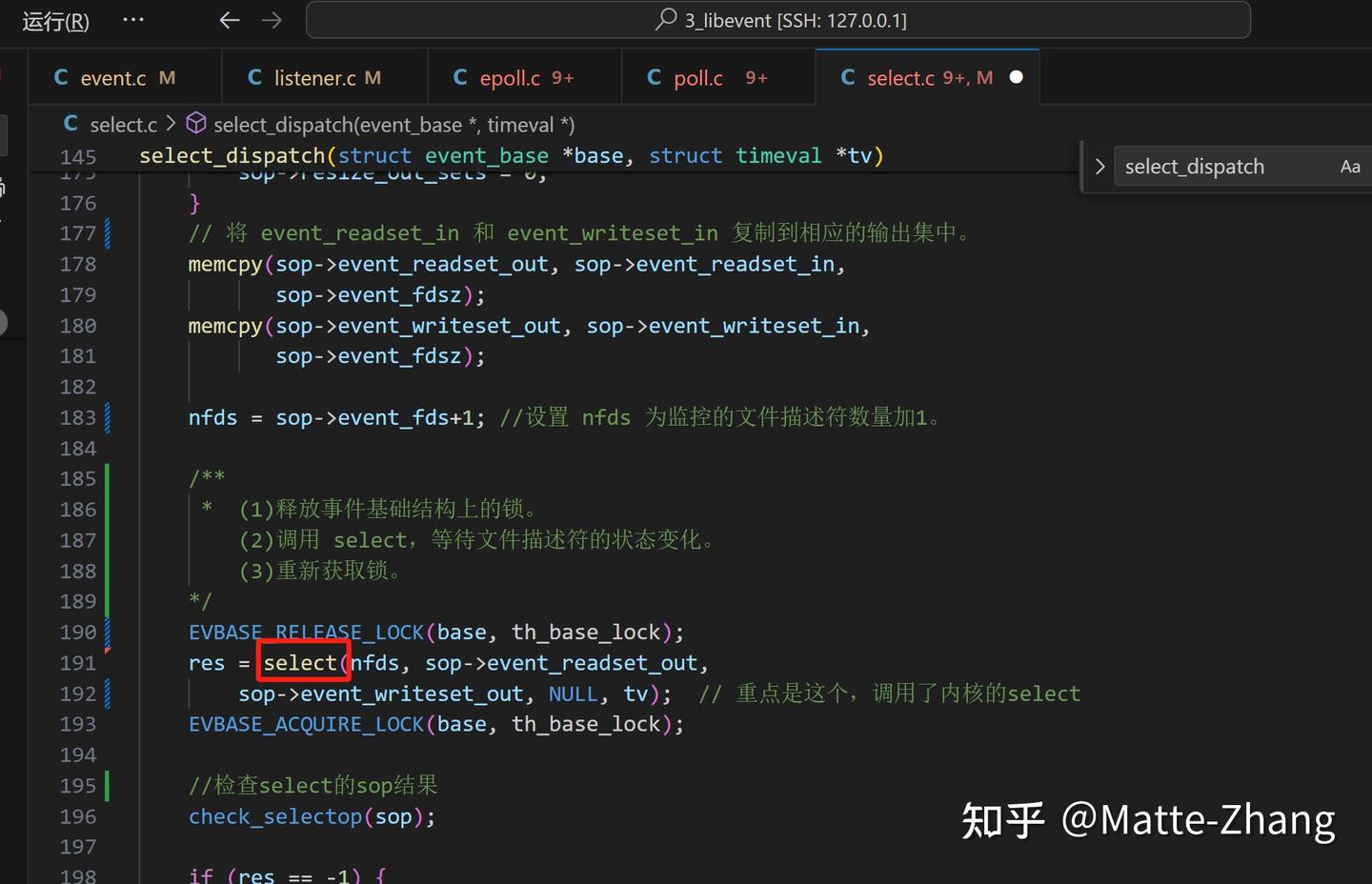
Task: Click the 9+ problems badge on epoll.c tab
Action: [x=562, y=77]
